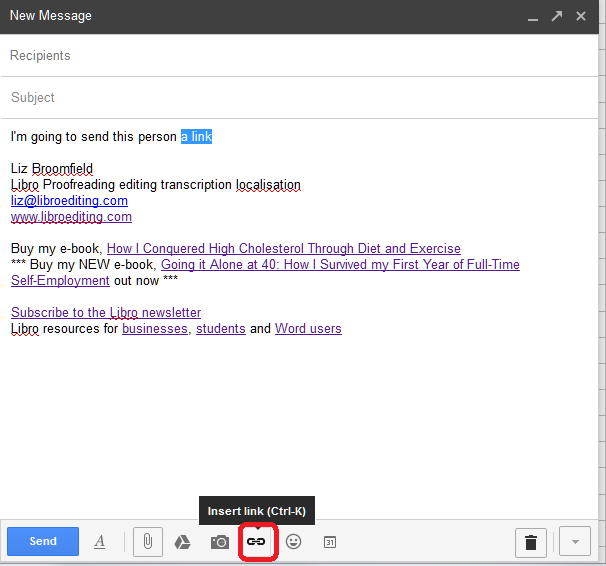Discard draft with the trash icon

[x=531, y=542]
